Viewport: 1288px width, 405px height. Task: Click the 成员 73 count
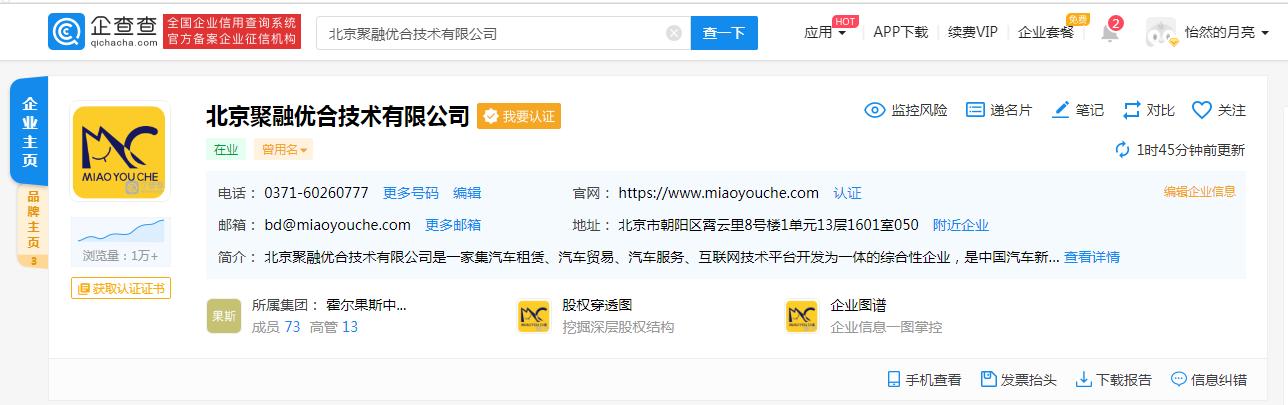tap(276, 327)
